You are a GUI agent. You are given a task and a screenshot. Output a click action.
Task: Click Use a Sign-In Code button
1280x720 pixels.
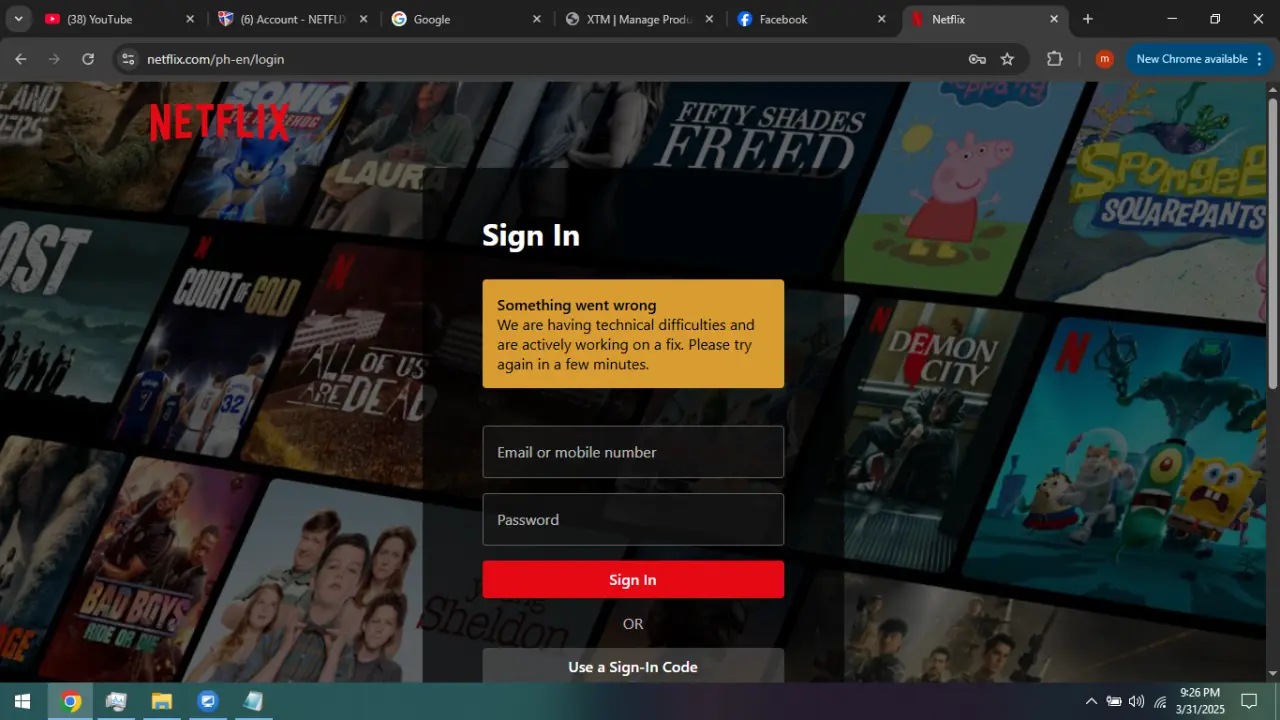pos(633,666)
